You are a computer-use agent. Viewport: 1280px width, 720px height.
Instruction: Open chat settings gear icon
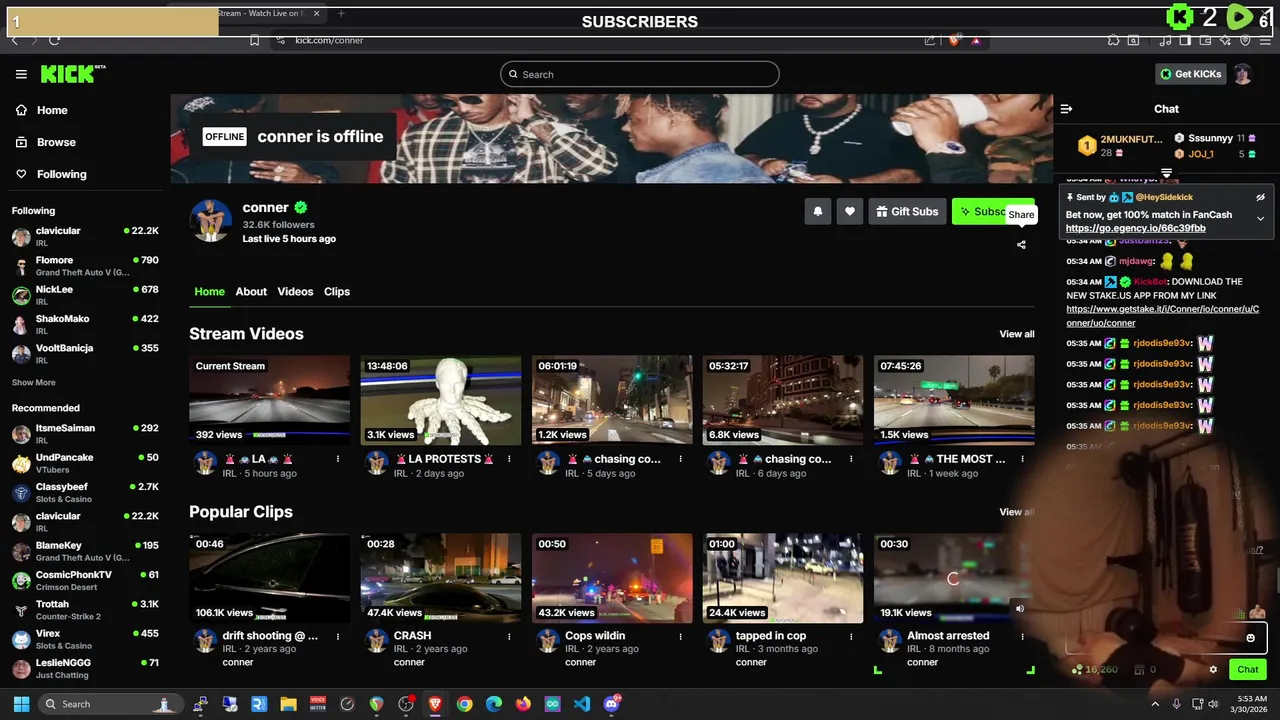[x=1213, y=669]
